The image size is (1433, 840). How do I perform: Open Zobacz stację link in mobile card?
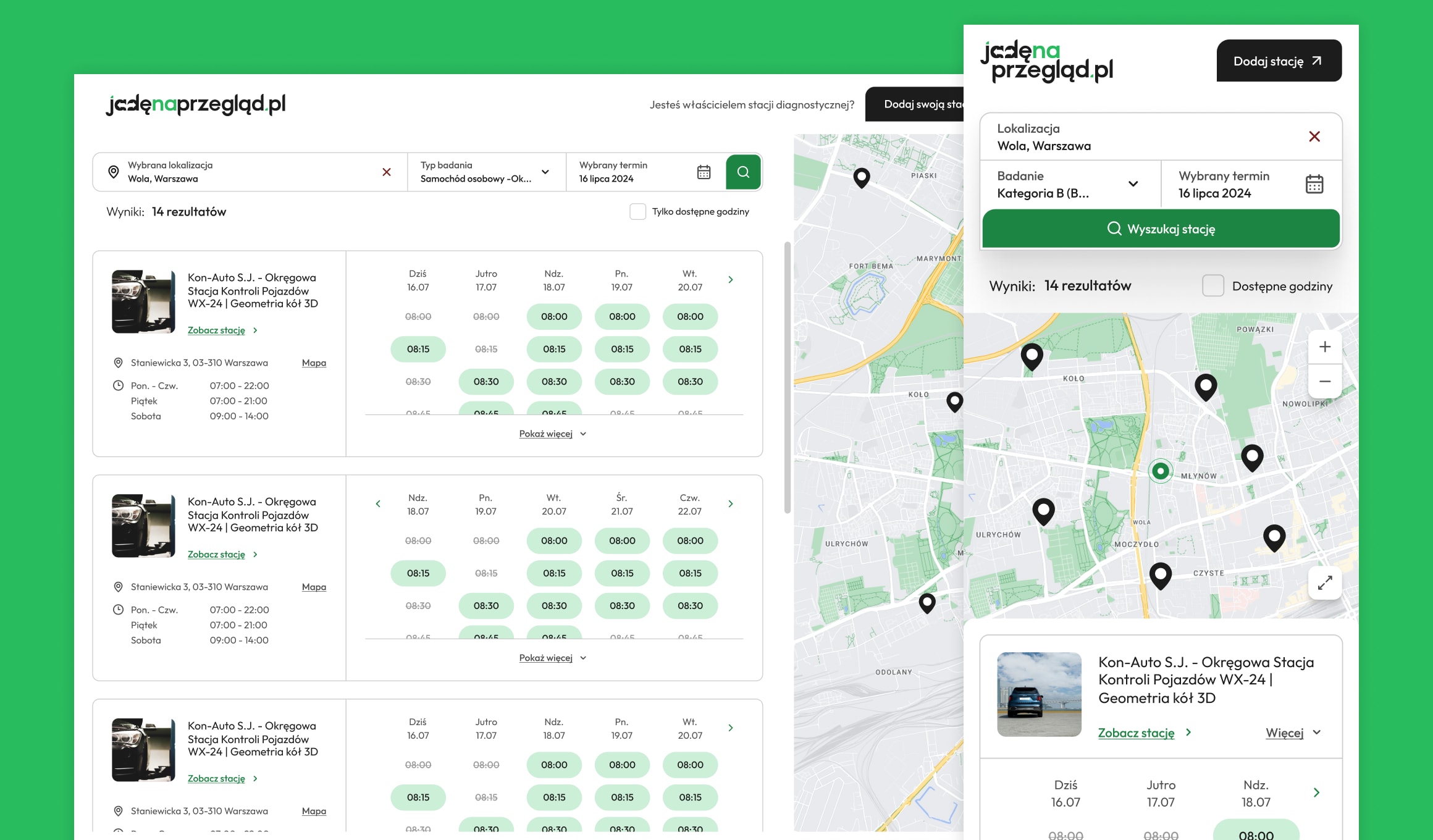1145,733
